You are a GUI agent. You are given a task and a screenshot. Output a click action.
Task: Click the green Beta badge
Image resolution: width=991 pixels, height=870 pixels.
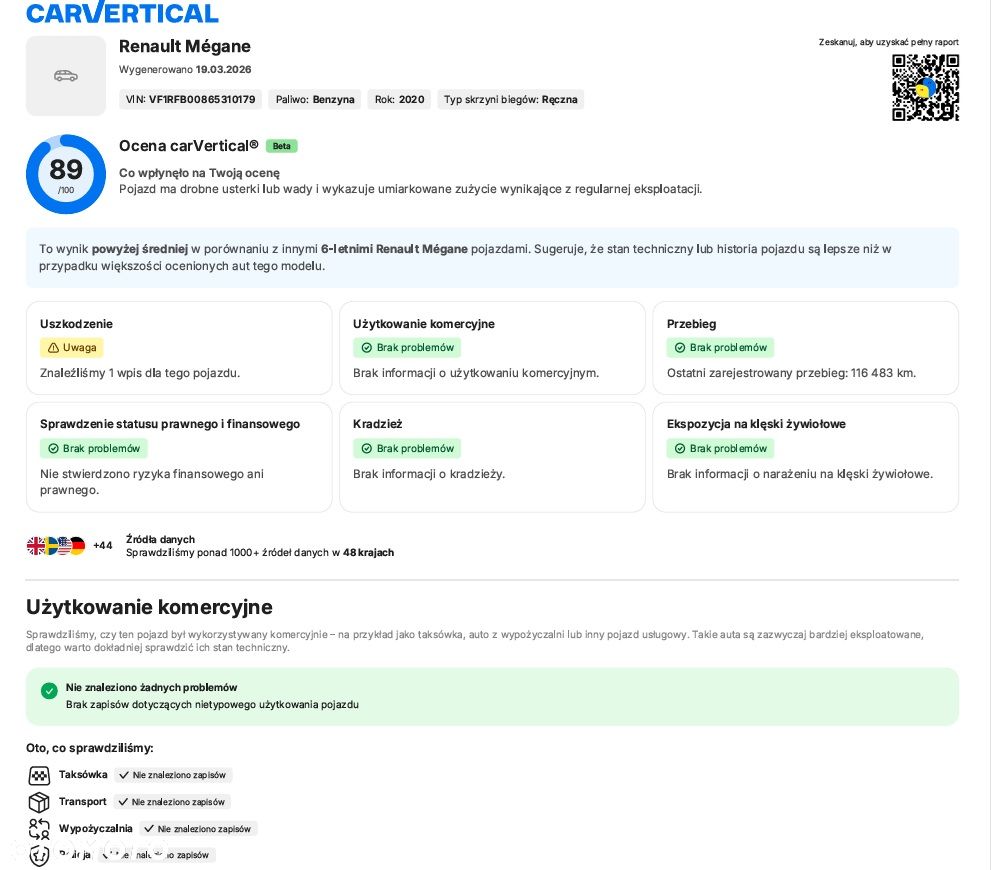click(281, 146)
